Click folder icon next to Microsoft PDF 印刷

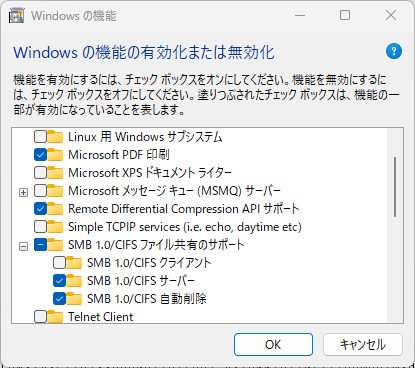click(55, 155)
